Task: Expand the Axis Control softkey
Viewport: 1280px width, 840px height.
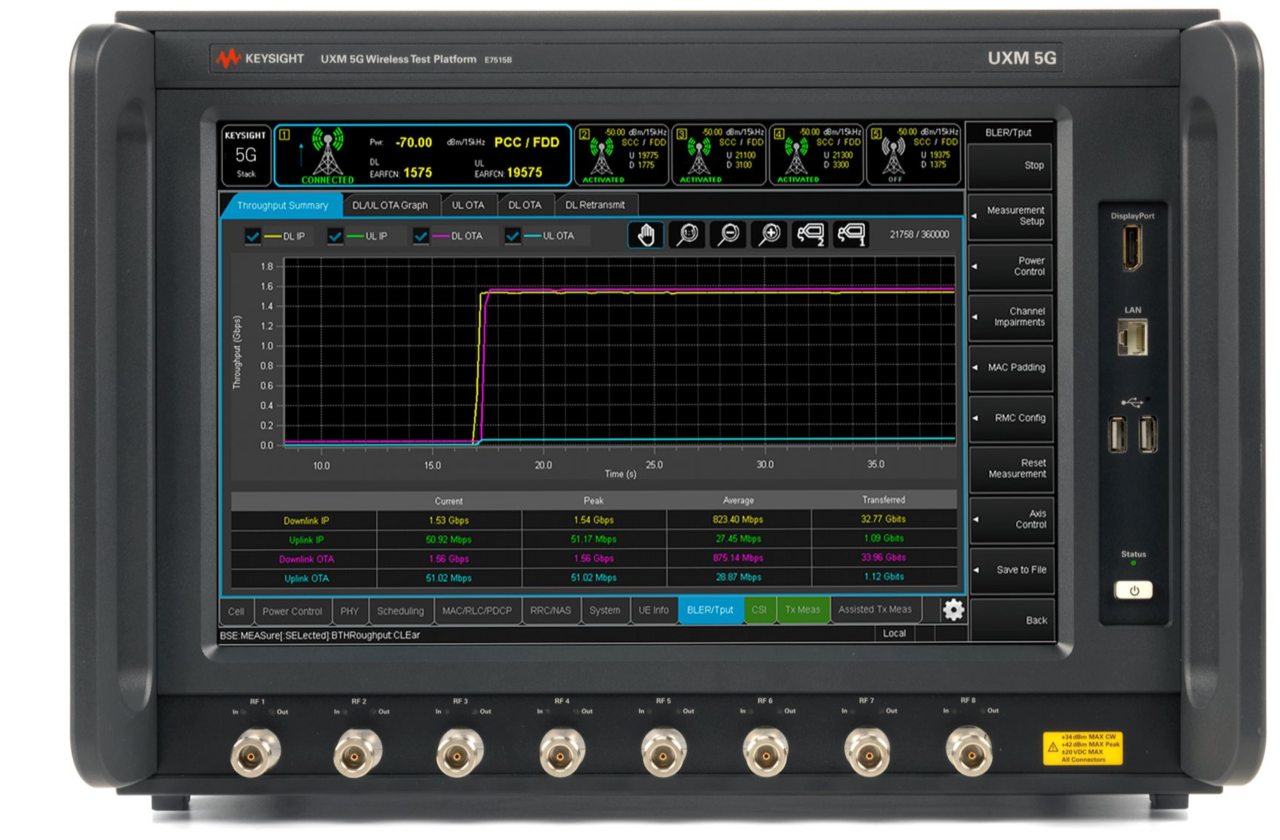Action: click(1011, 519)
